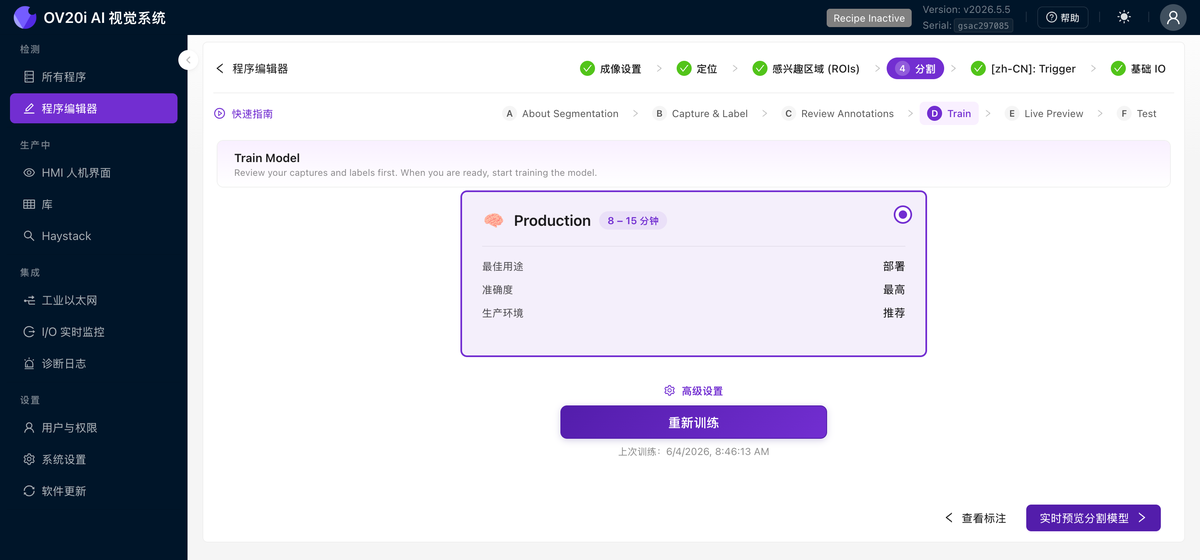Open the 帮助 help button

[x=1063, y=18]
